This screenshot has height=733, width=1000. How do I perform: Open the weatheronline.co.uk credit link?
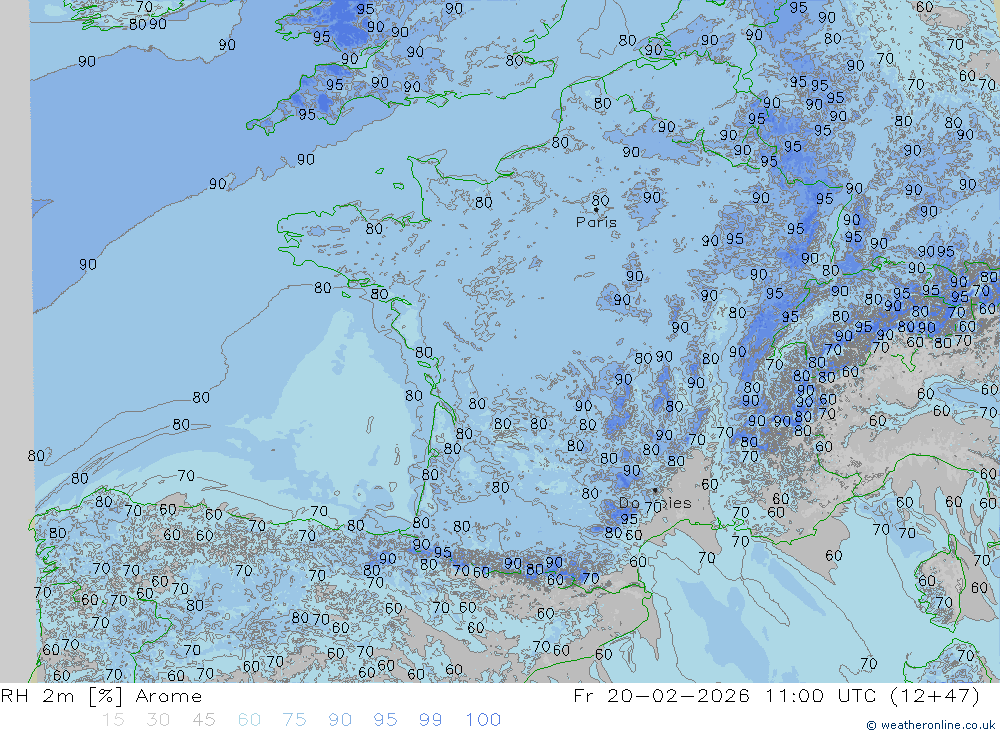(931, 725)
